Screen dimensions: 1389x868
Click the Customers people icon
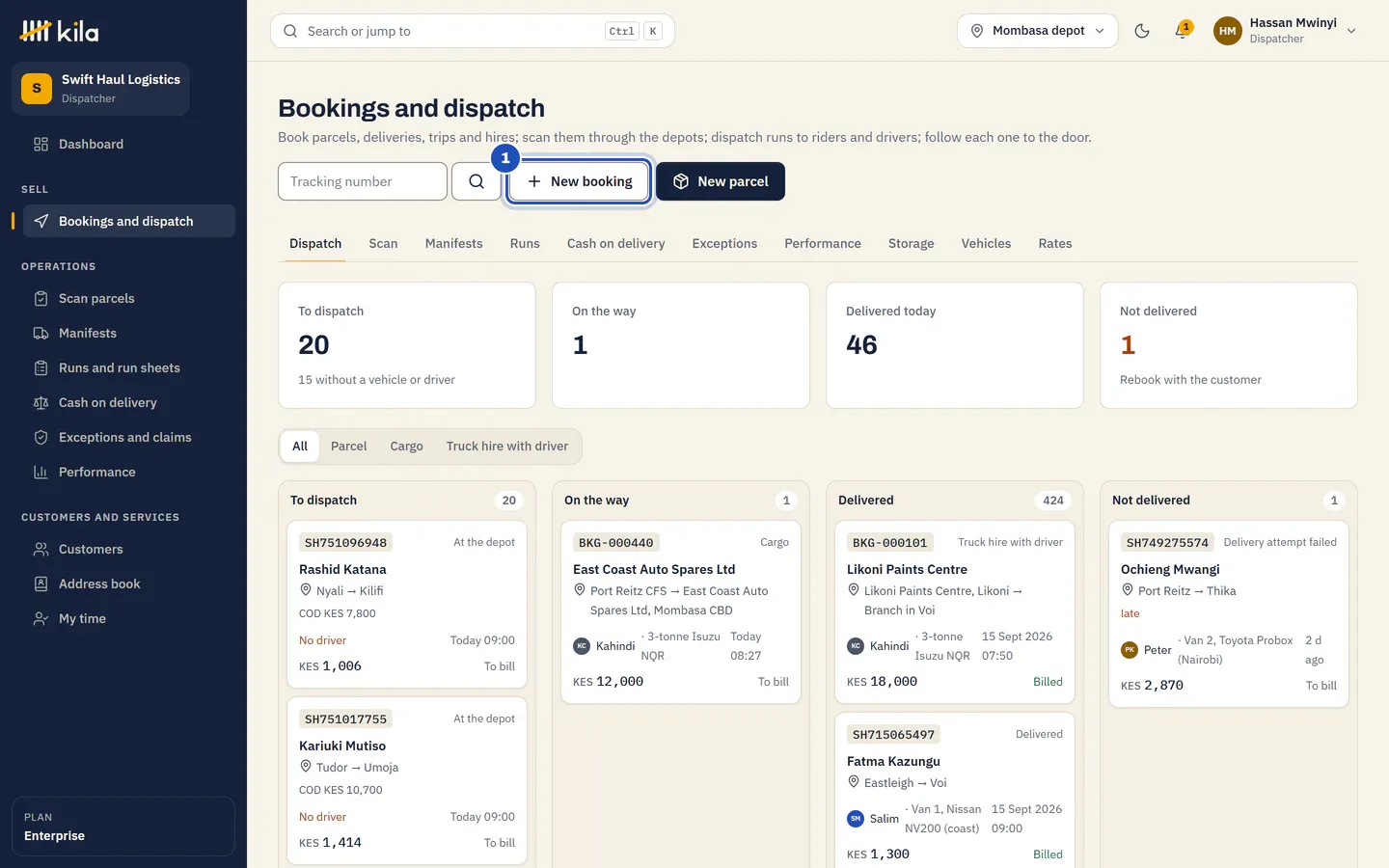click(x=41, y=550)
